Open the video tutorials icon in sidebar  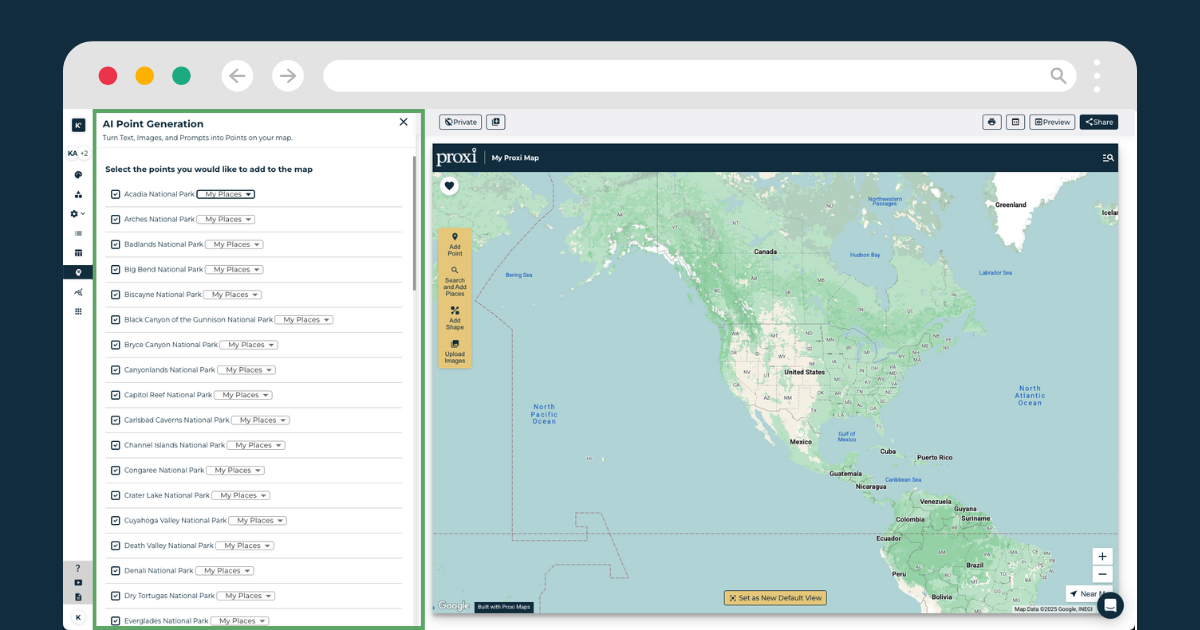point(78,582)
